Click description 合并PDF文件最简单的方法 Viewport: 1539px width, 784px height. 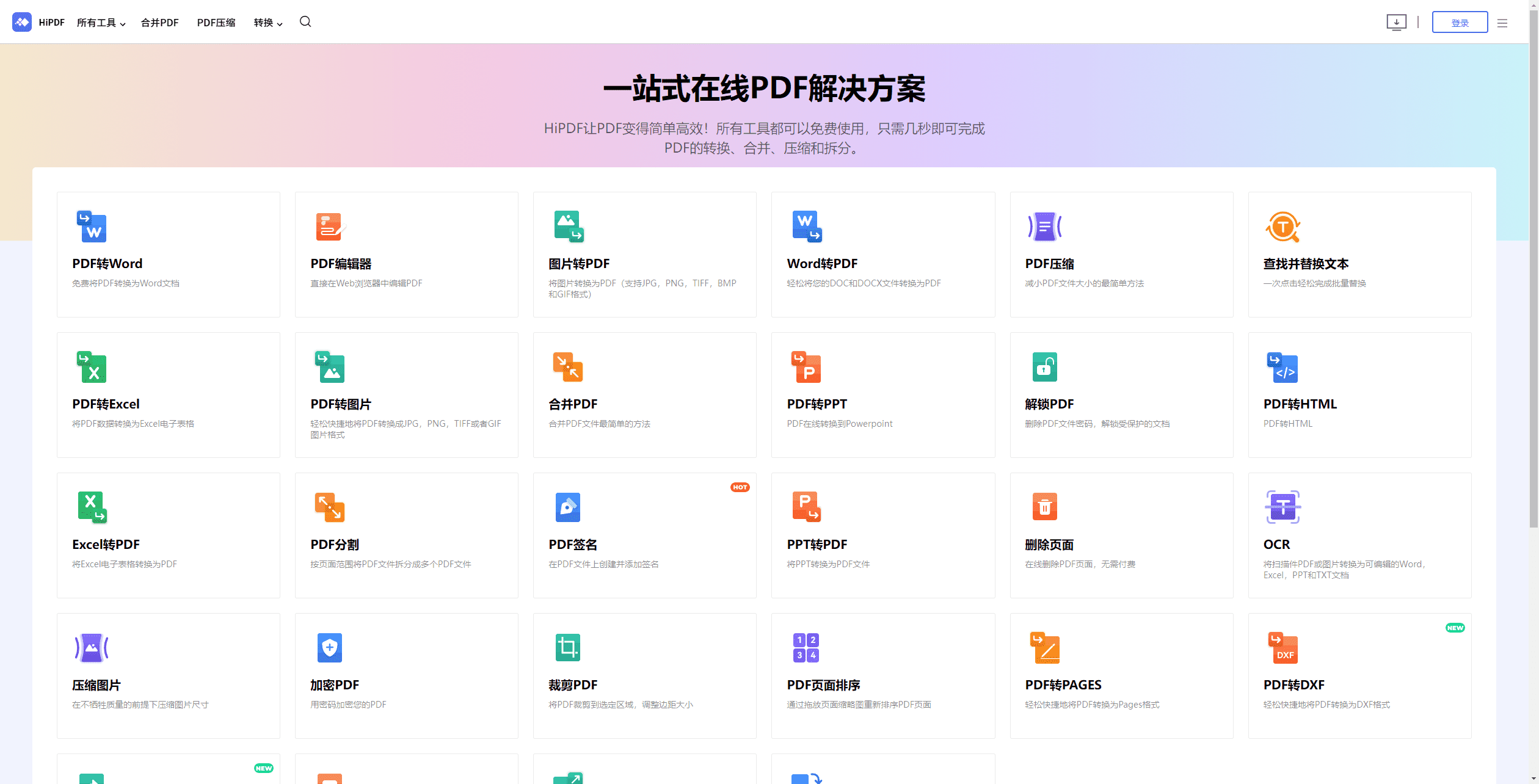pos(599,424)
